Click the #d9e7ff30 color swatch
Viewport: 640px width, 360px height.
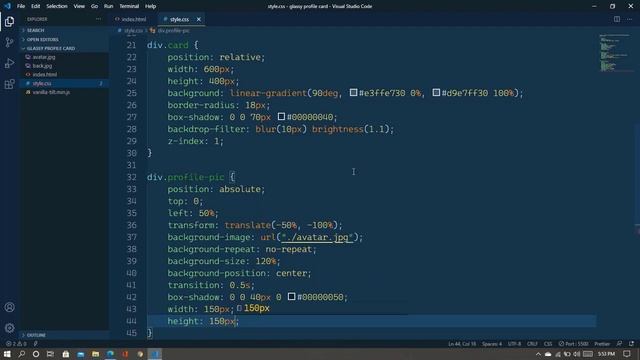(x=436, y=93)
